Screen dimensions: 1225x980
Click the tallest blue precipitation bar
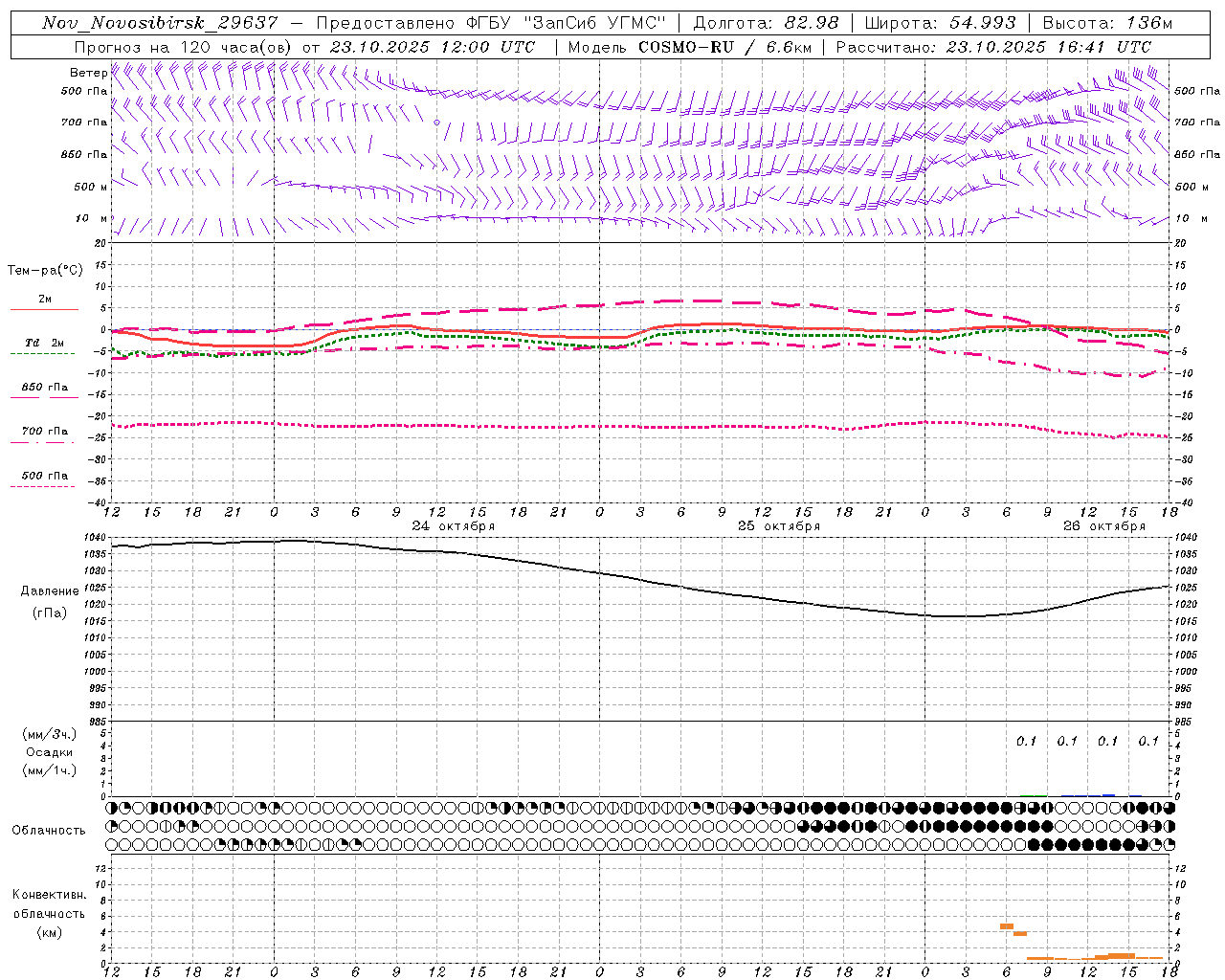(1108, 795)
